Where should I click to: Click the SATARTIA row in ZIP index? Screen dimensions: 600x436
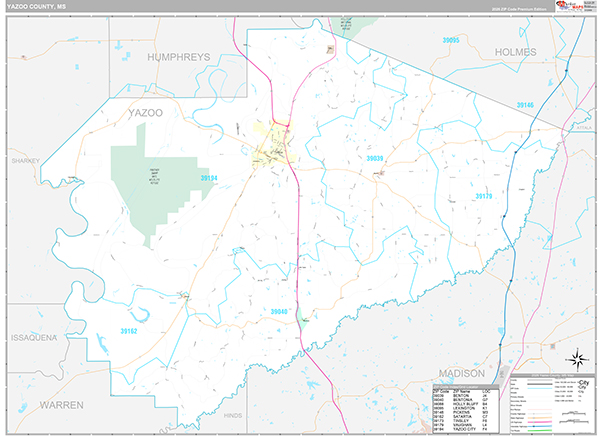pos(461,416)
